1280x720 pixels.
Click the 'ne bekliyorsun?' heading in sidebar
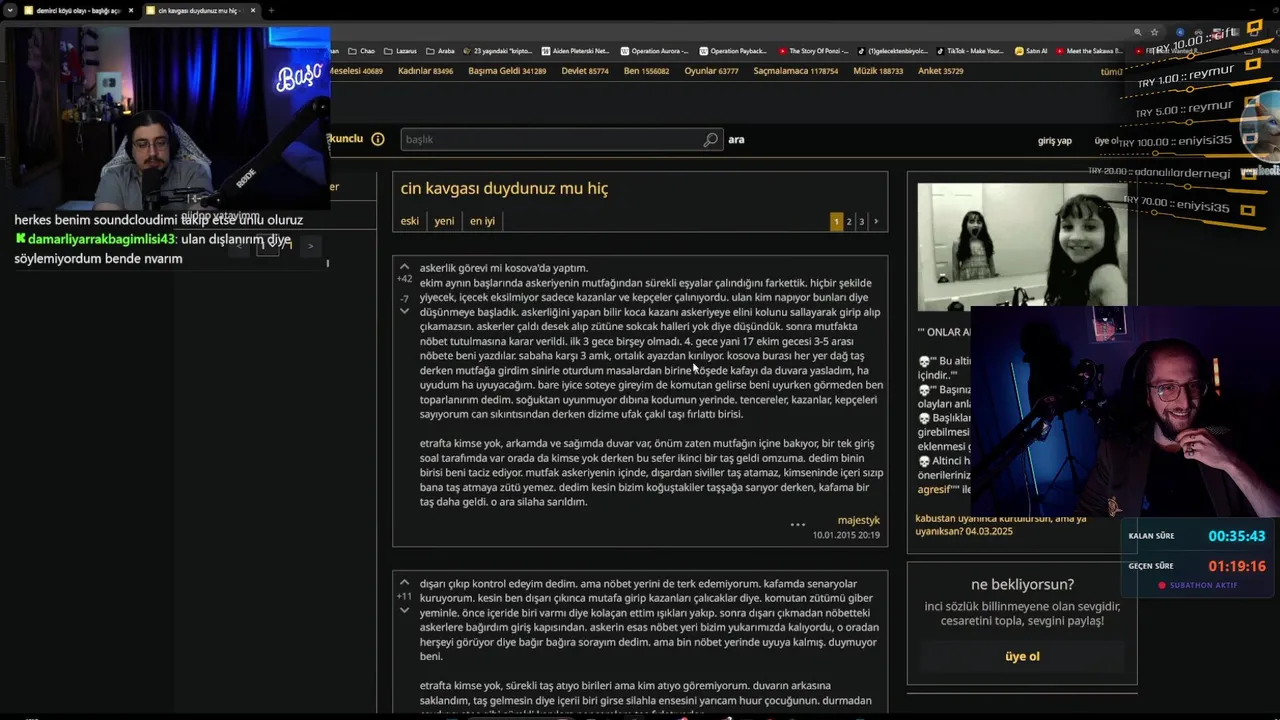(x=1022, y=584)
